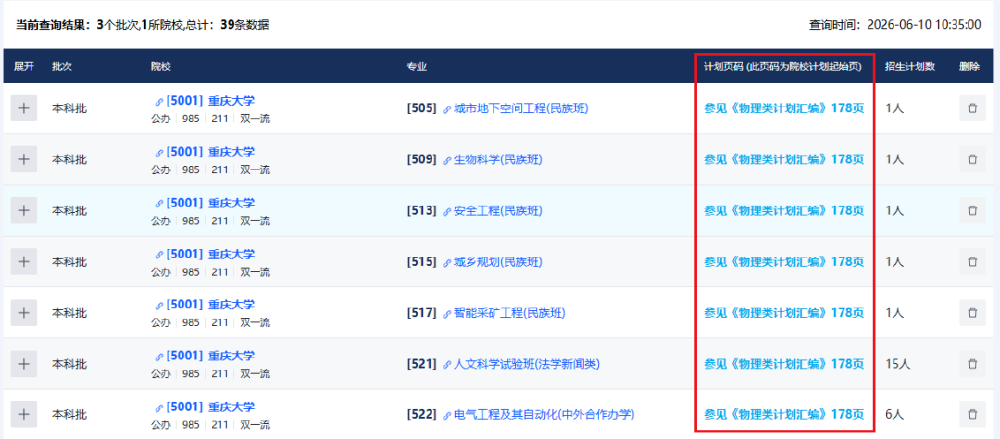Click the 211 tag in the 513 row
Screen dimensions: 1000x439
click(x=220, y=221)
